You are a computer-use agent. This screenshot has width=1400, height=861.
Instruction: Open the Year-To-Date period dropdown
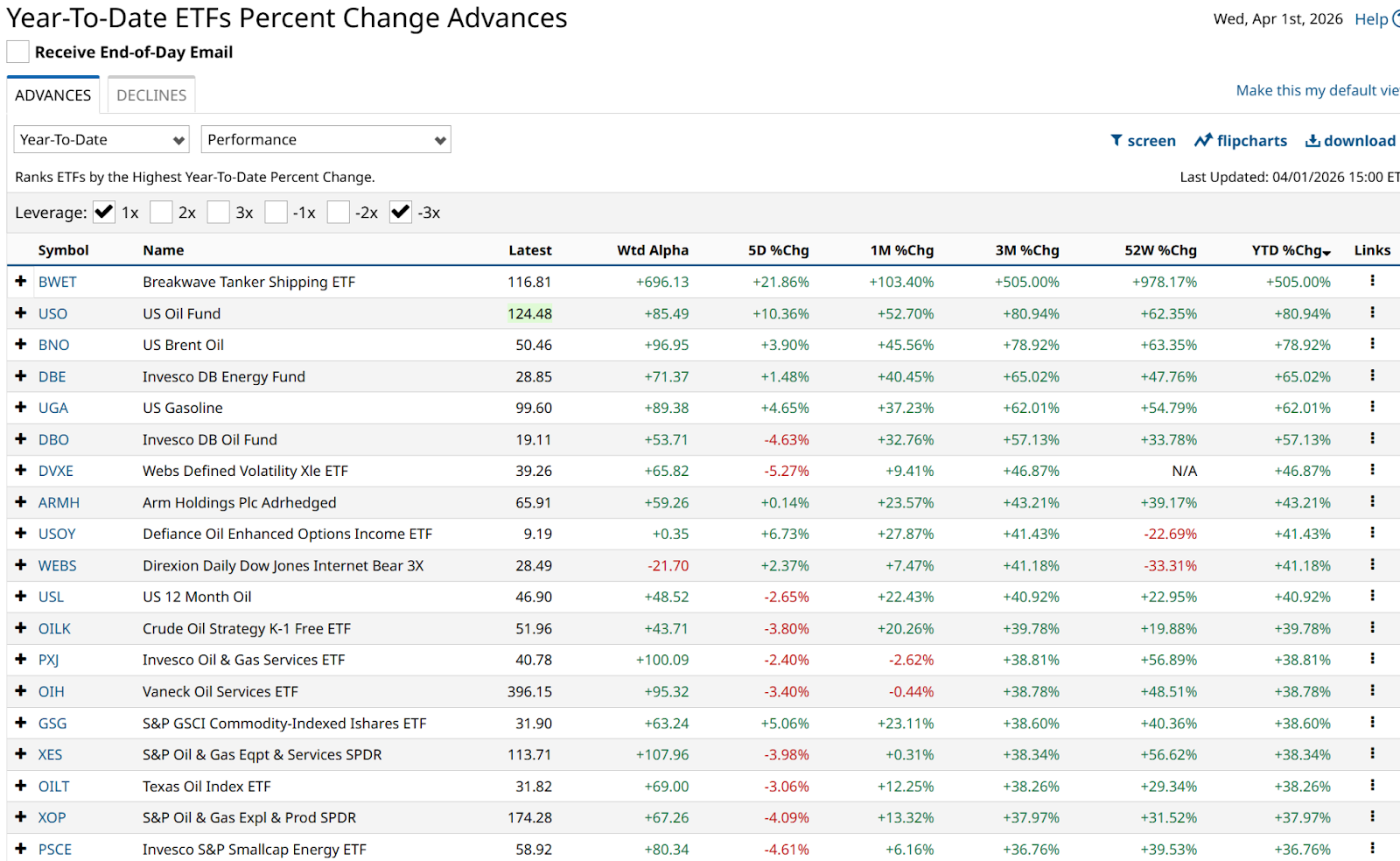point(101,140)
